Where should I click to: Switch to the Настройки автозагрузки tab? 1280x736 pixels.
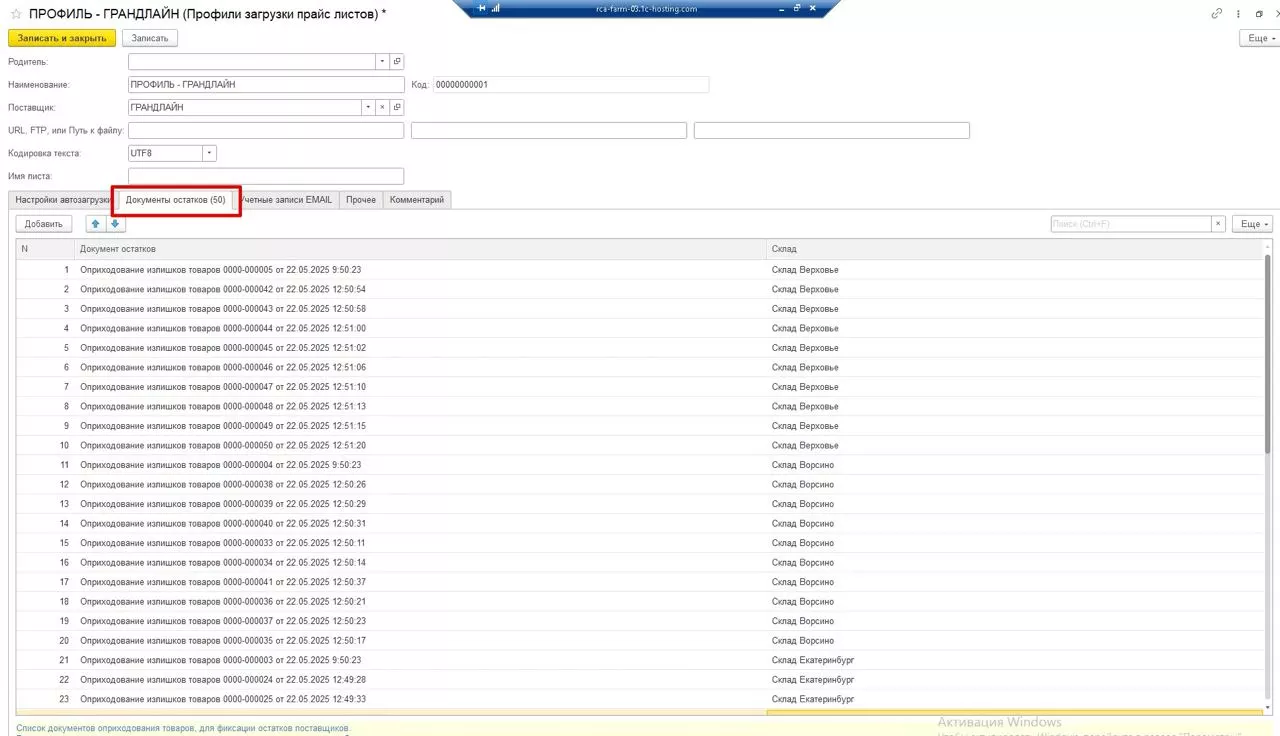tap(60, 200)
